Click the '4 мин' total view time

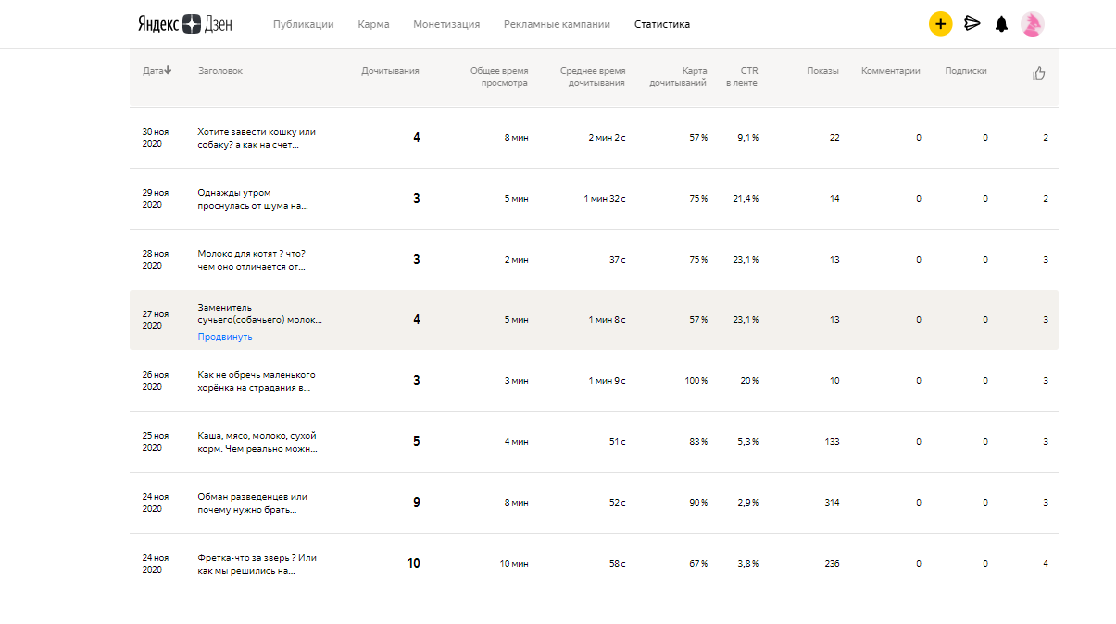click(x=517, y=442)
